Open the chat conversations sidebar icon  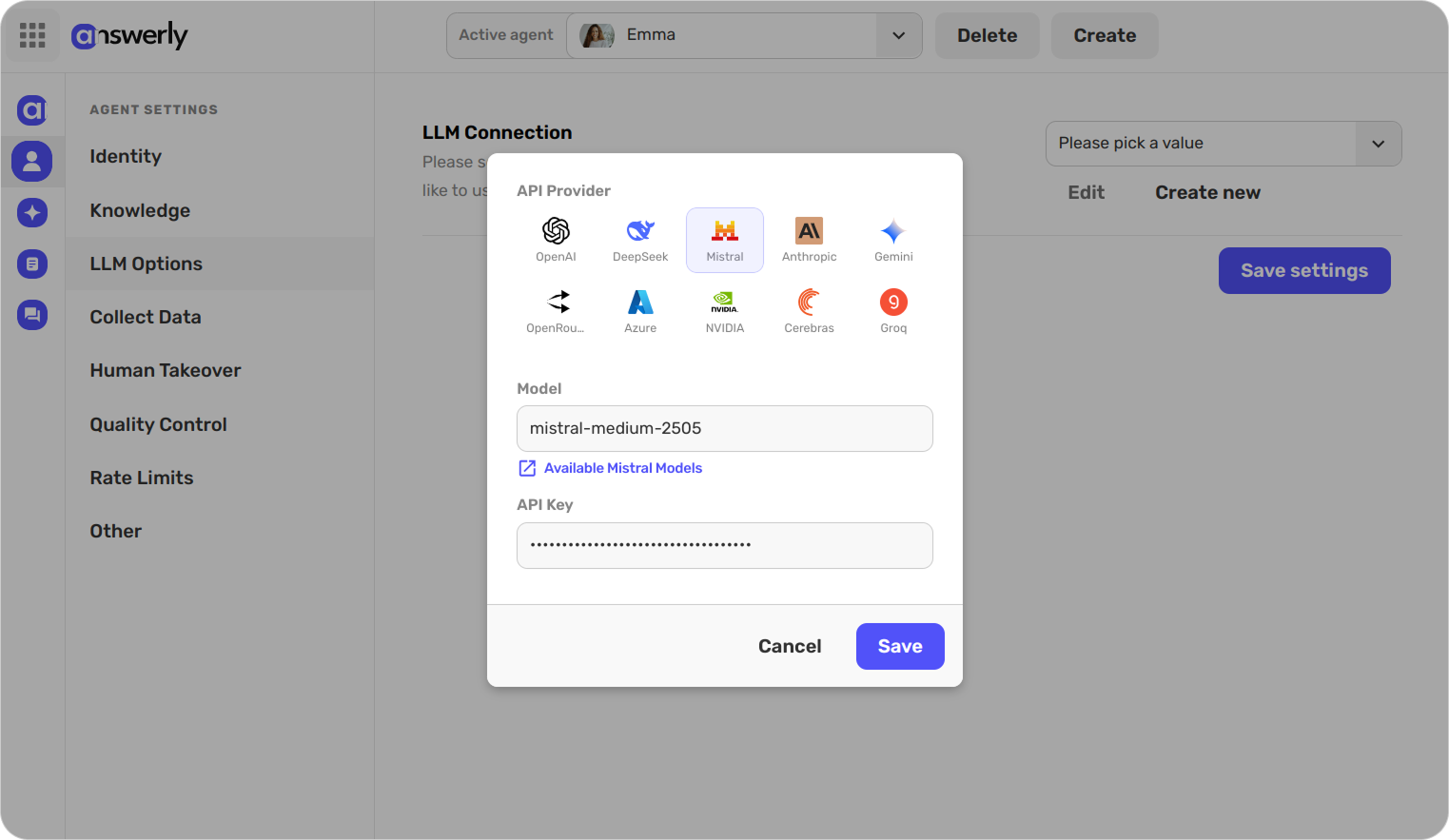tap(32, 314)
